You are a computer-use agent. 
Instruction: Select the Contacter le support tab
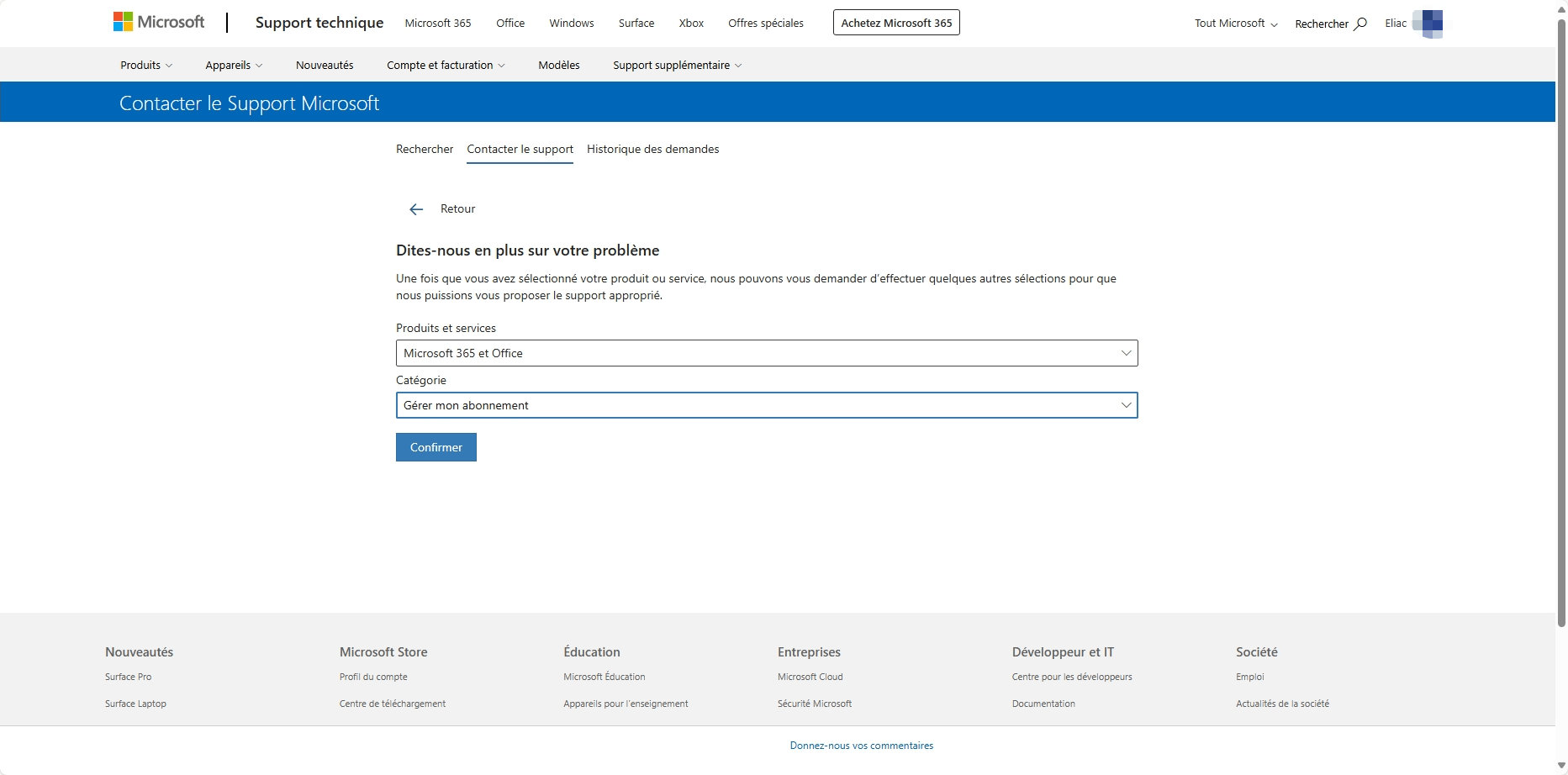click(520, 149)
